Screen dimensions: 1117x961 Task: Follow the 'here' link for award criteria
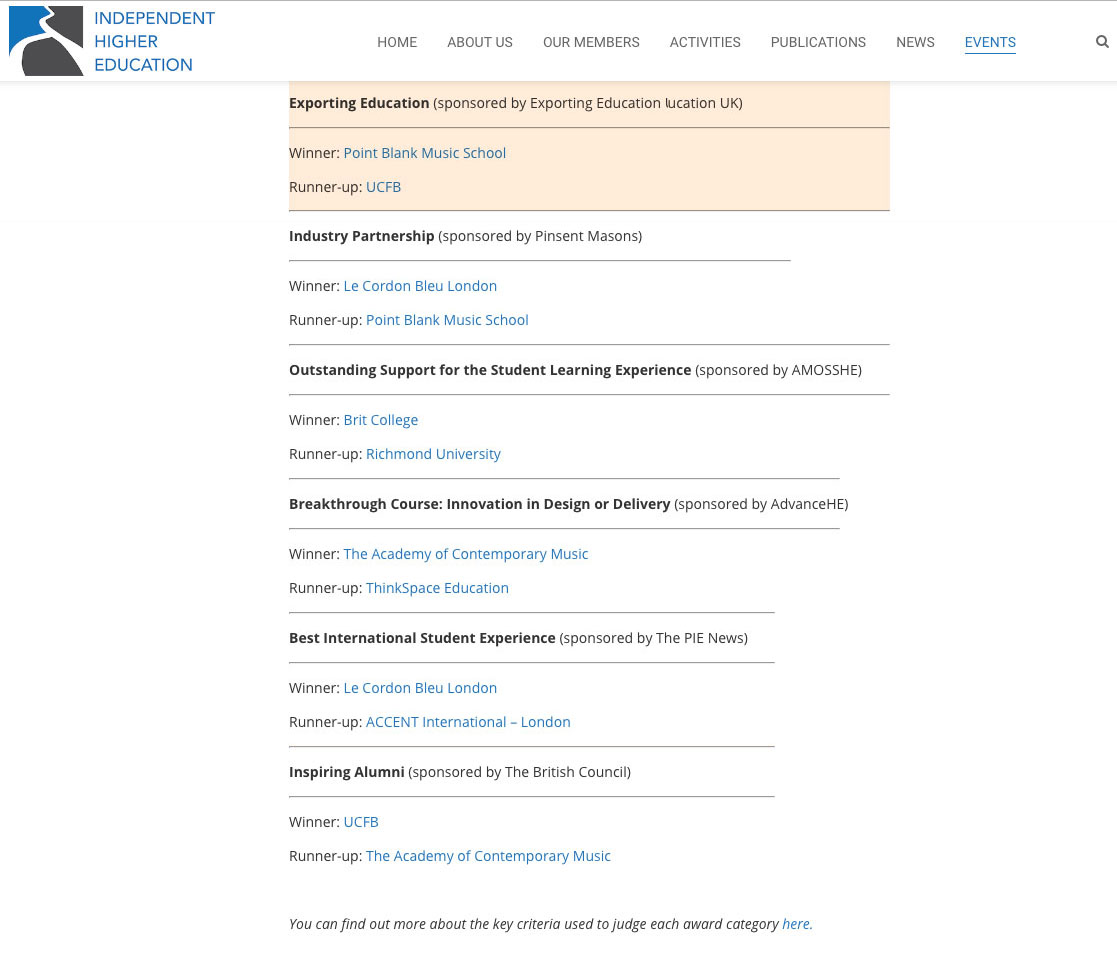tap(796, 924)
